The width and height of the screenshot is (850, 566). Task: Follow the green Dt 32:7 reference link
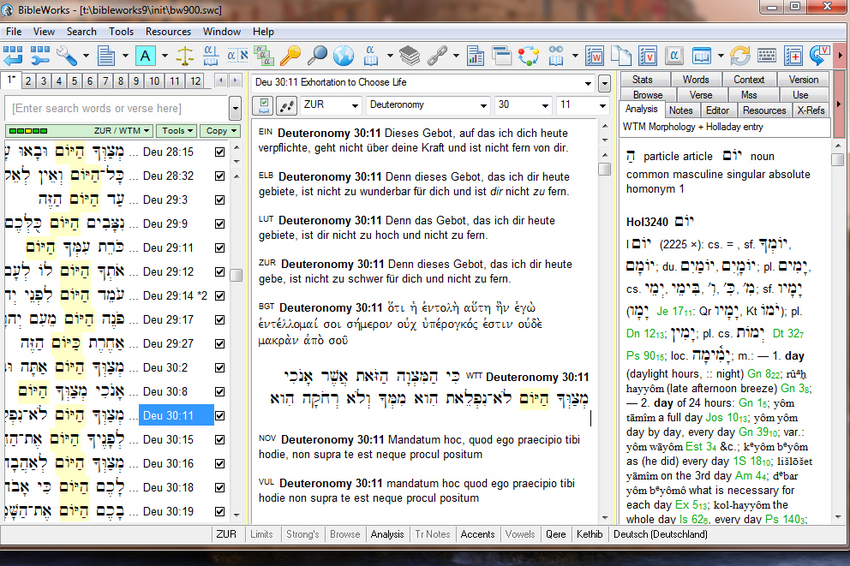coord(788,333)
